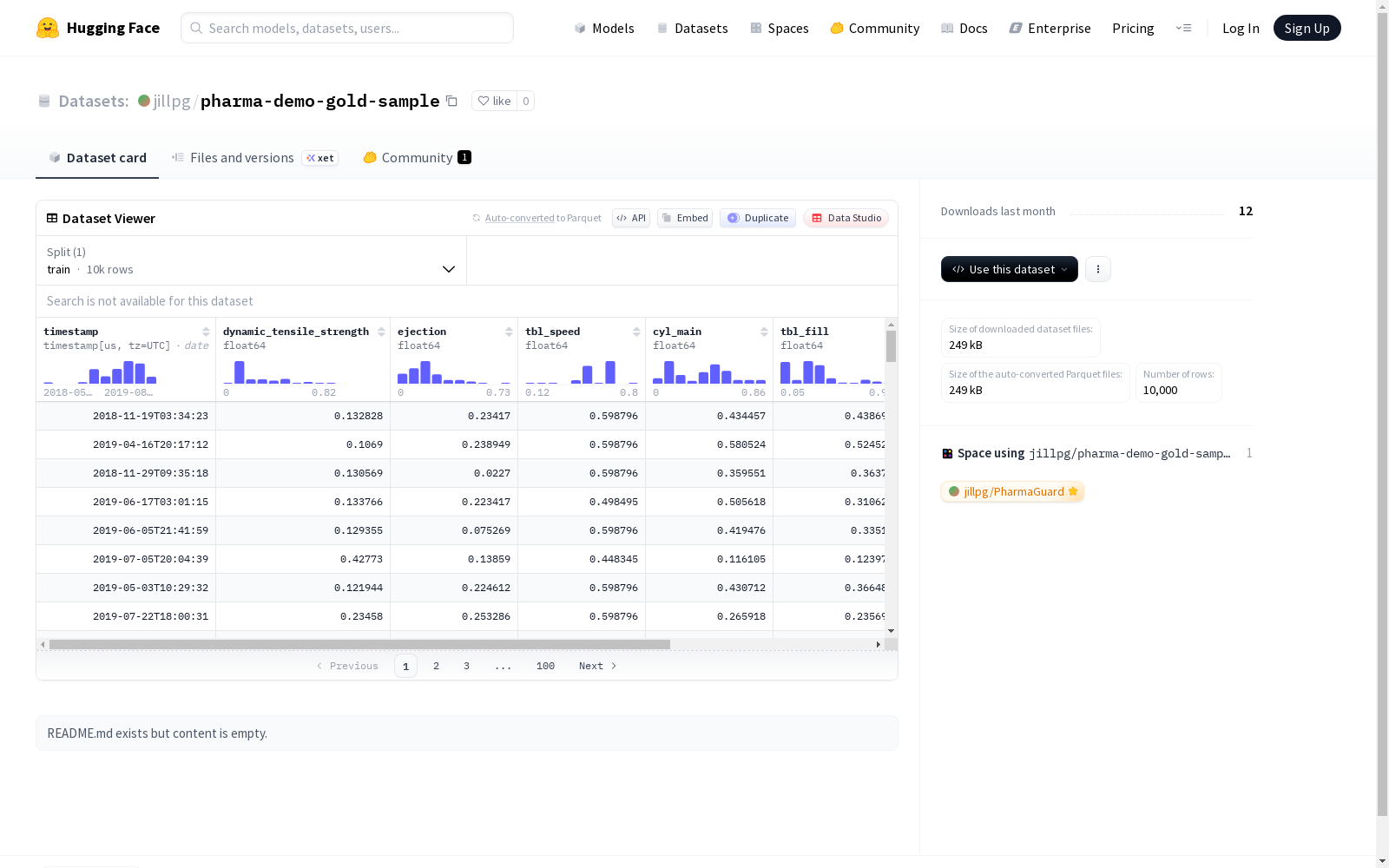Copy dataset name with the copy icon

point(451,101)
